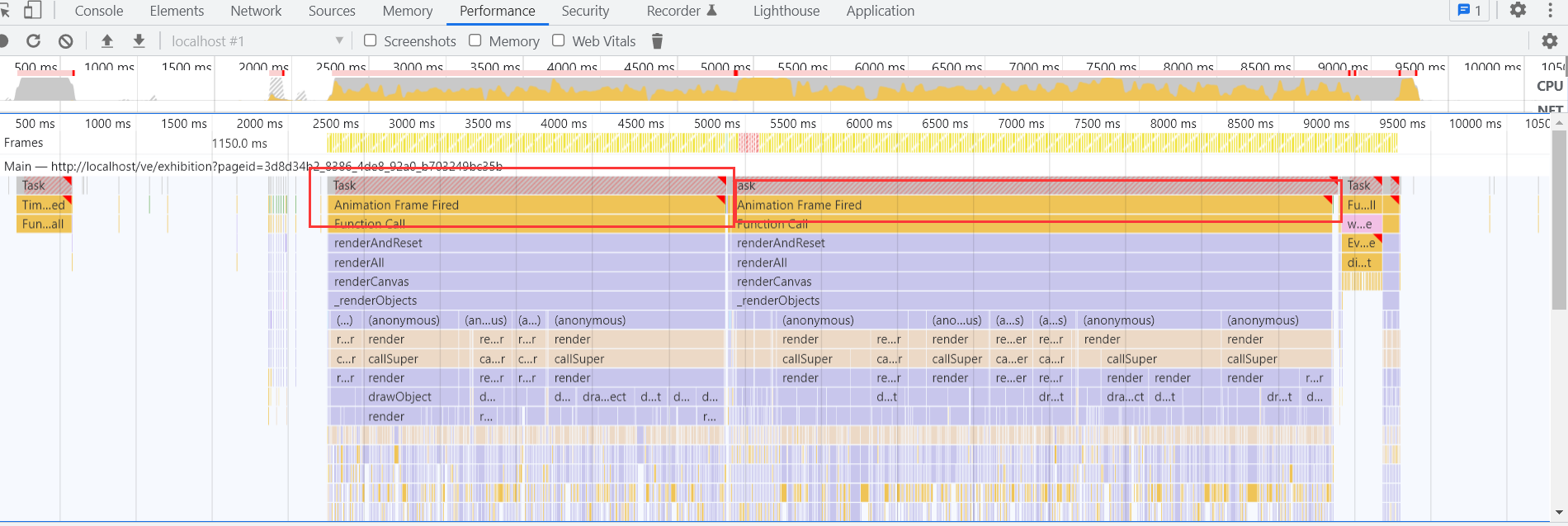Select the second Animation Frame Fired bar
The height and width of the screenshot is (526, 1568).
(1032, 205)
